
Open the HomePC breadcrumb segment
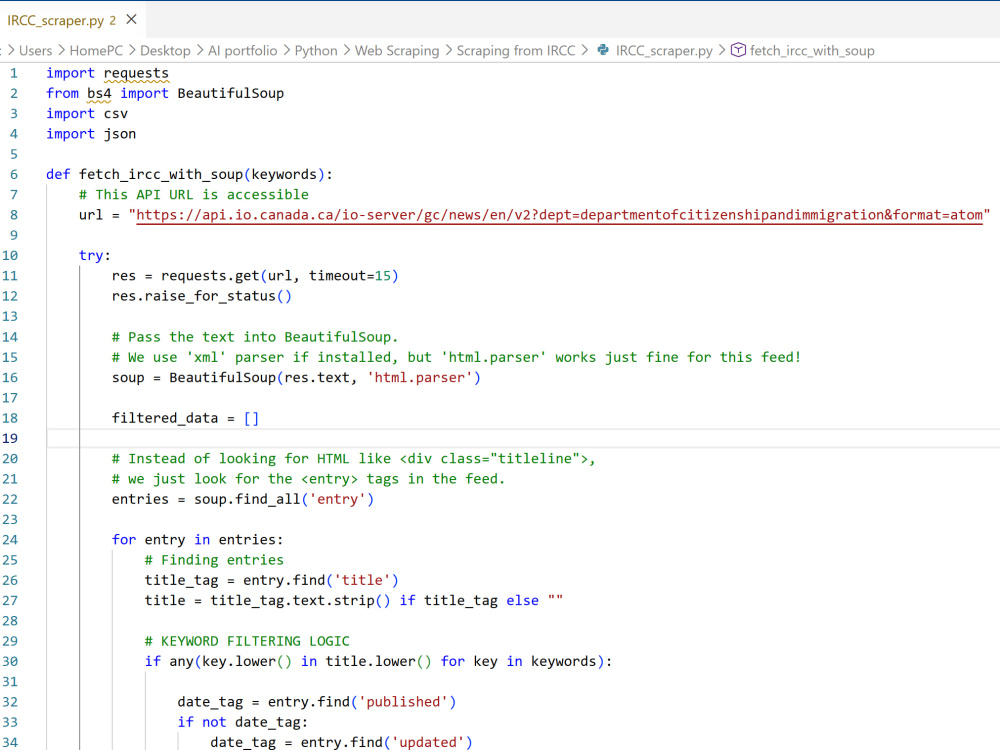[x=96, y=51]
